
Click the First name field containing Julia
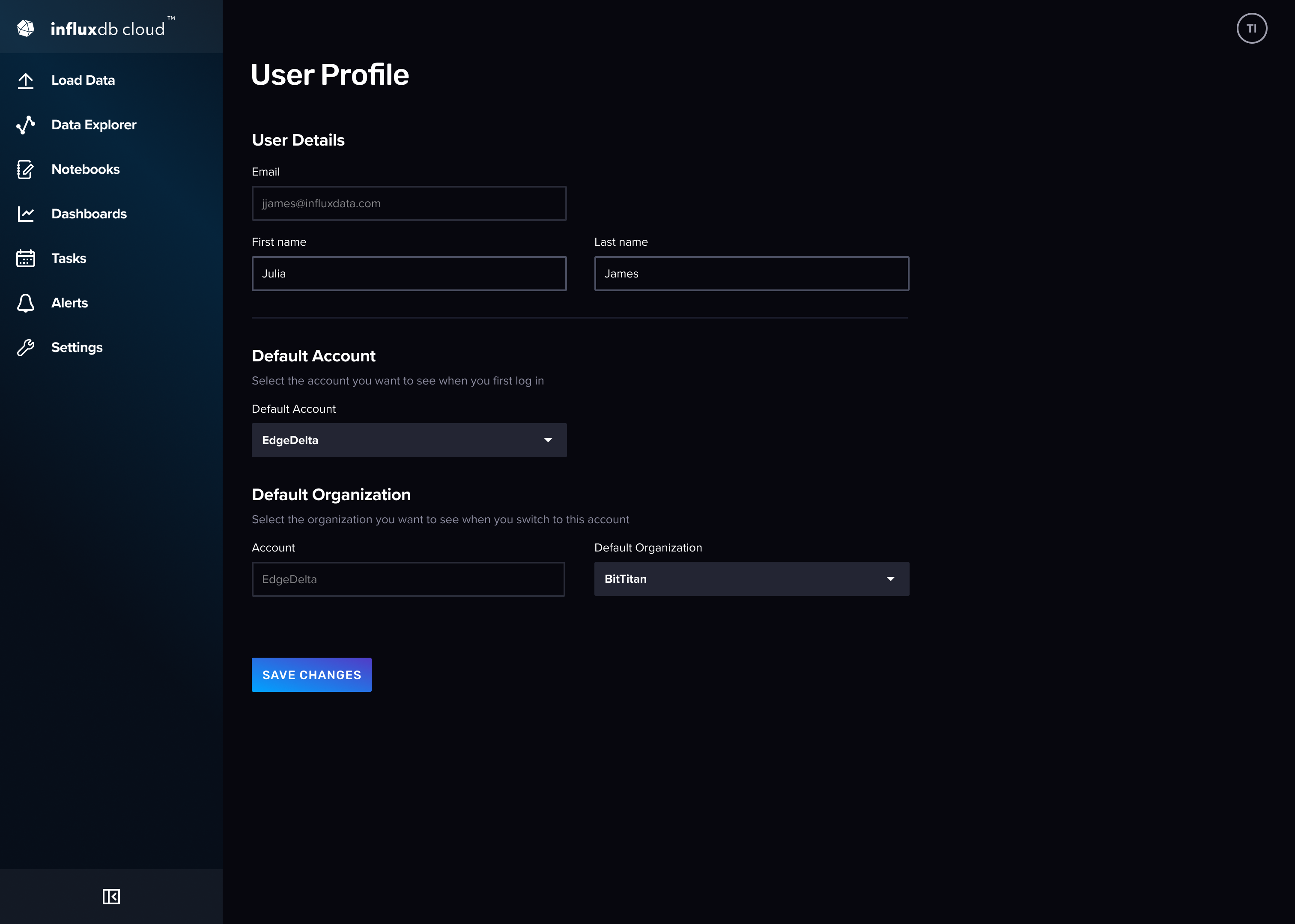409,274
